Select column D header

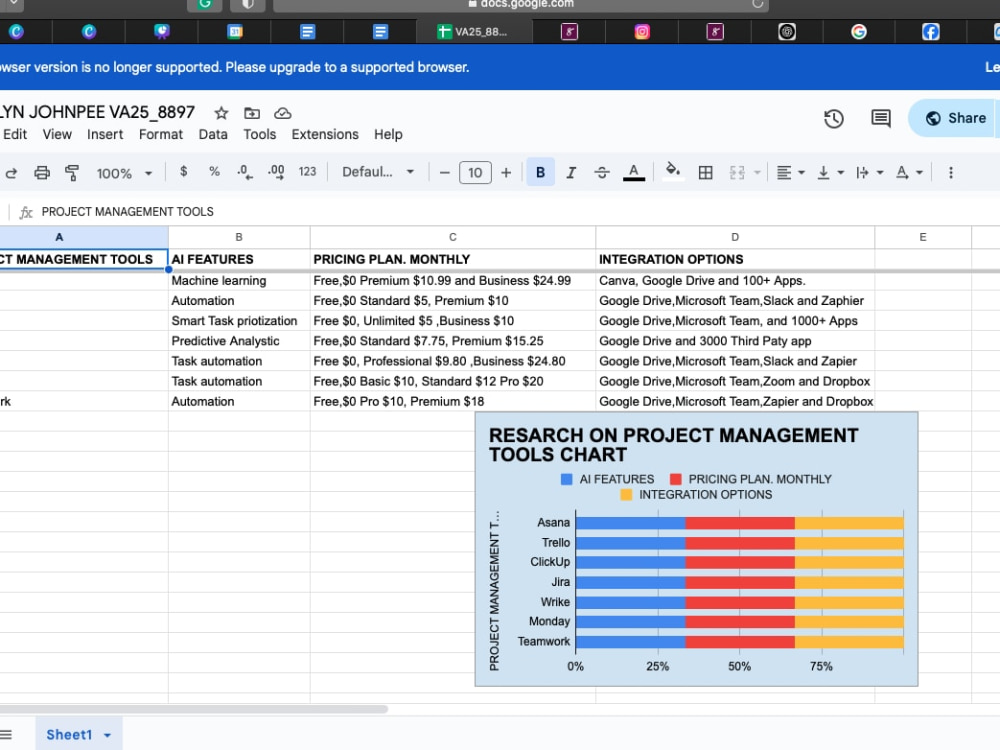(735, 237)
